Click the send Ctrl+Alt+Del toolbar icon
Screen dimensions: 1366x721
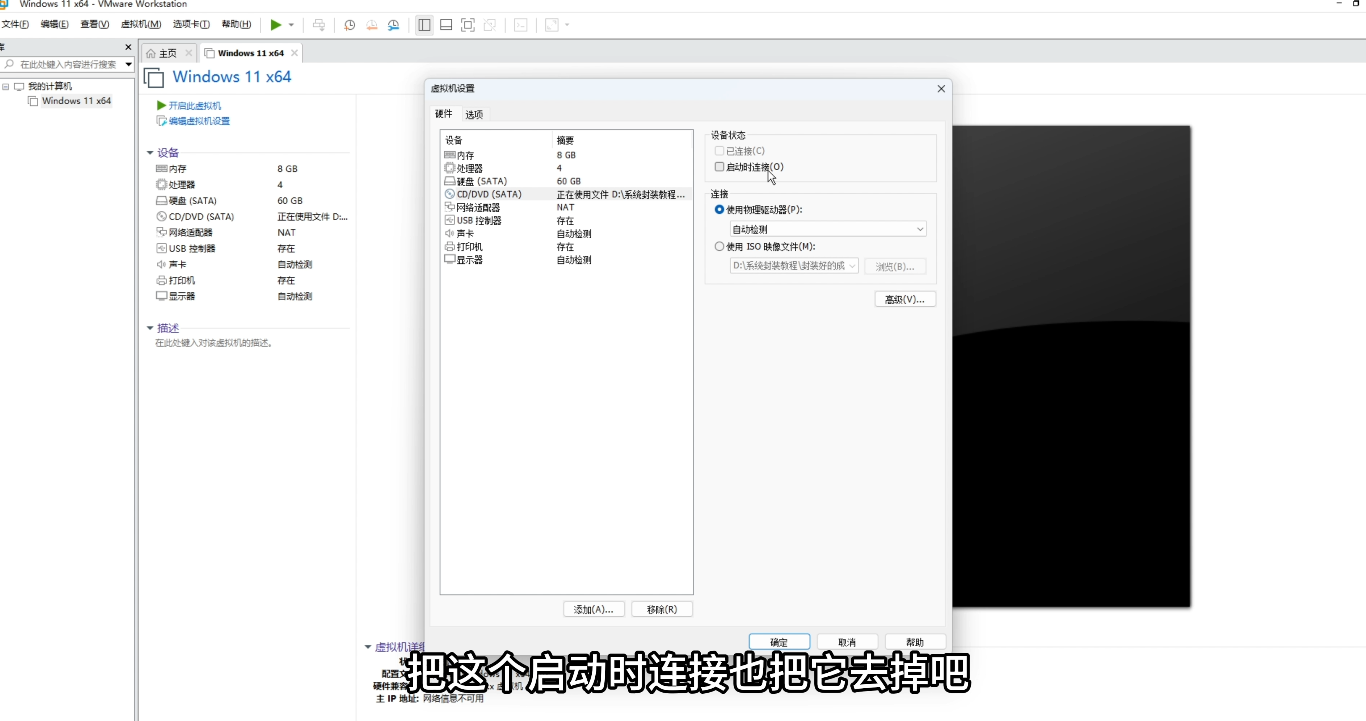319,24
